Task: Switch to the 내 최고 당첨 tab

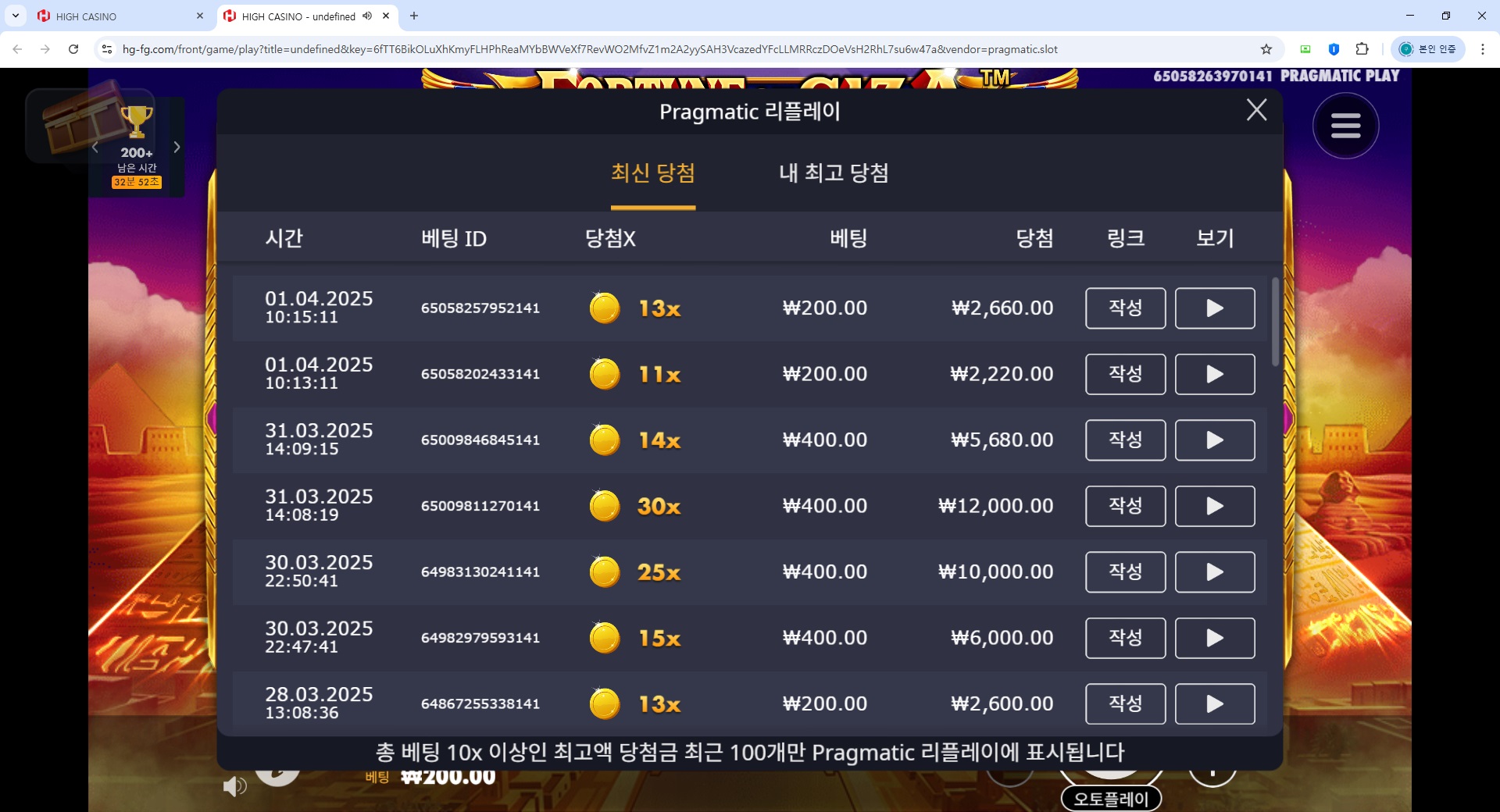Action: tap(834, 173)
